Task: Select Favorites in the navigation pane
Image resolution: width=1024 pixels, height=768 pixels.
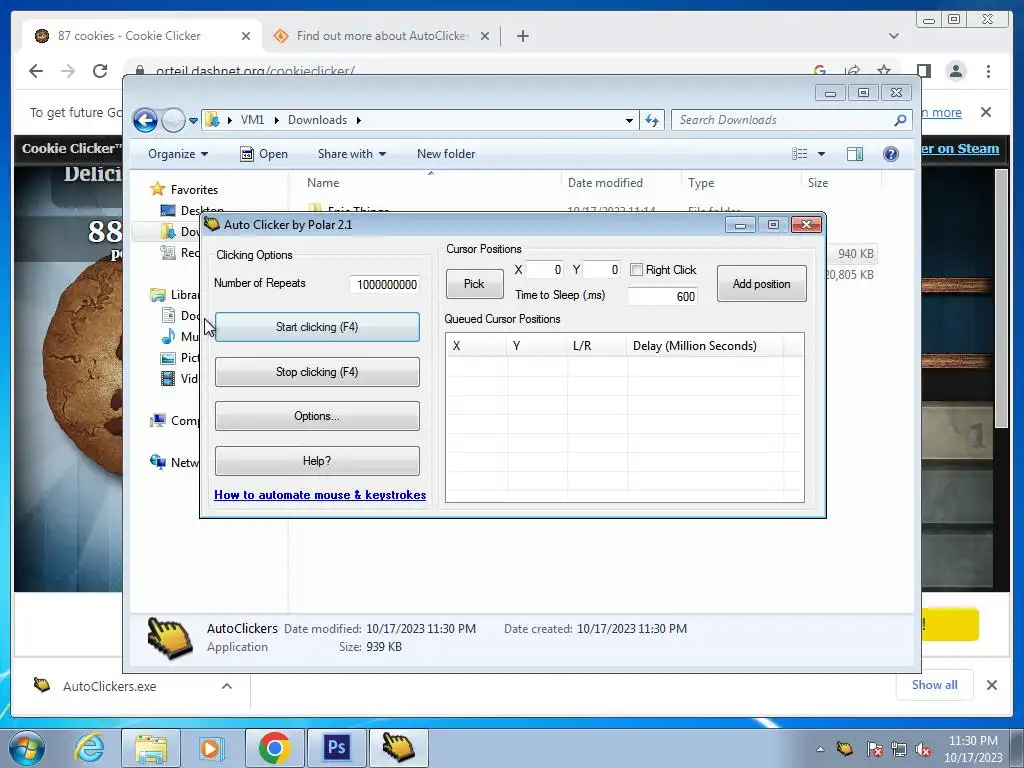Action: pyautogui.click(x=194, y=190)
